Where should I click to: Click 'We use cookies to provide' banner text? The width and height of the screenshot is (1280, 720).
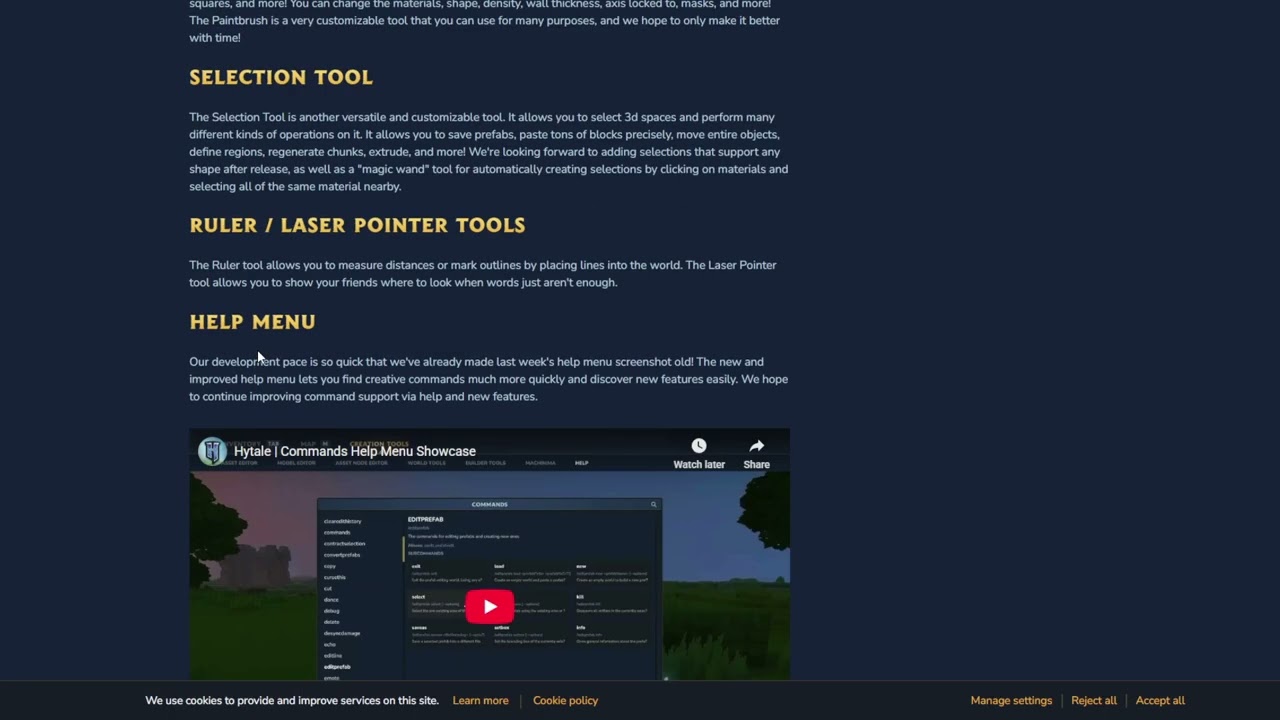[292, 701]
